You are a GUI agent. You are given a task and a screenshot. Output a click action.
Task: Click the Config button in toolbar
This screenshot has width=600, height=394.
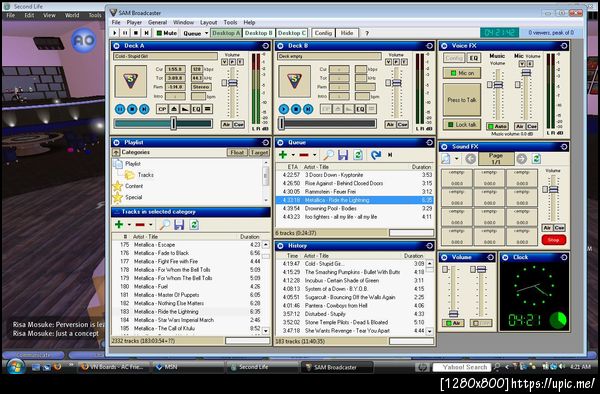coord(323,33)
